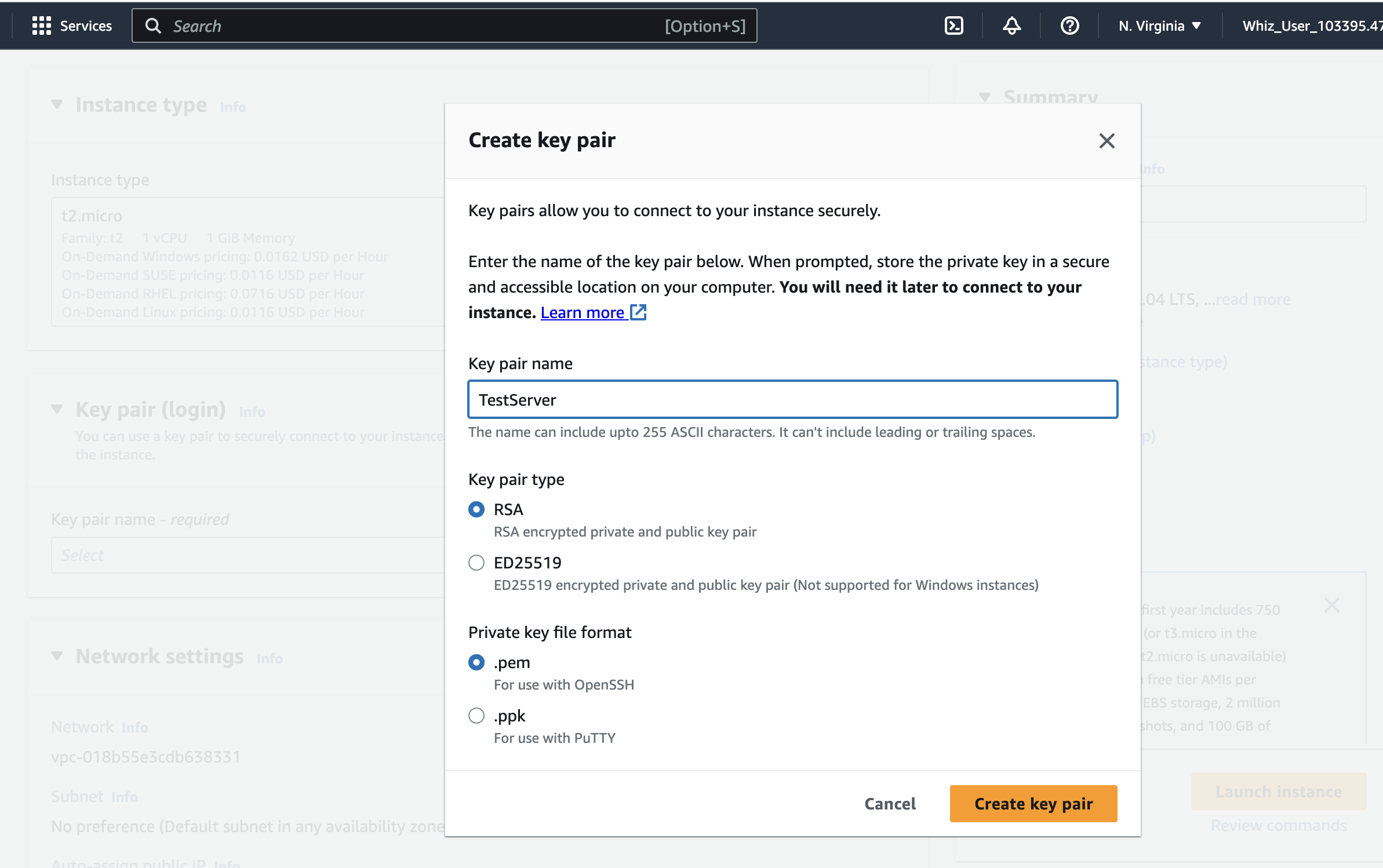Select the ED25519 key pair type

coord(476,563)
